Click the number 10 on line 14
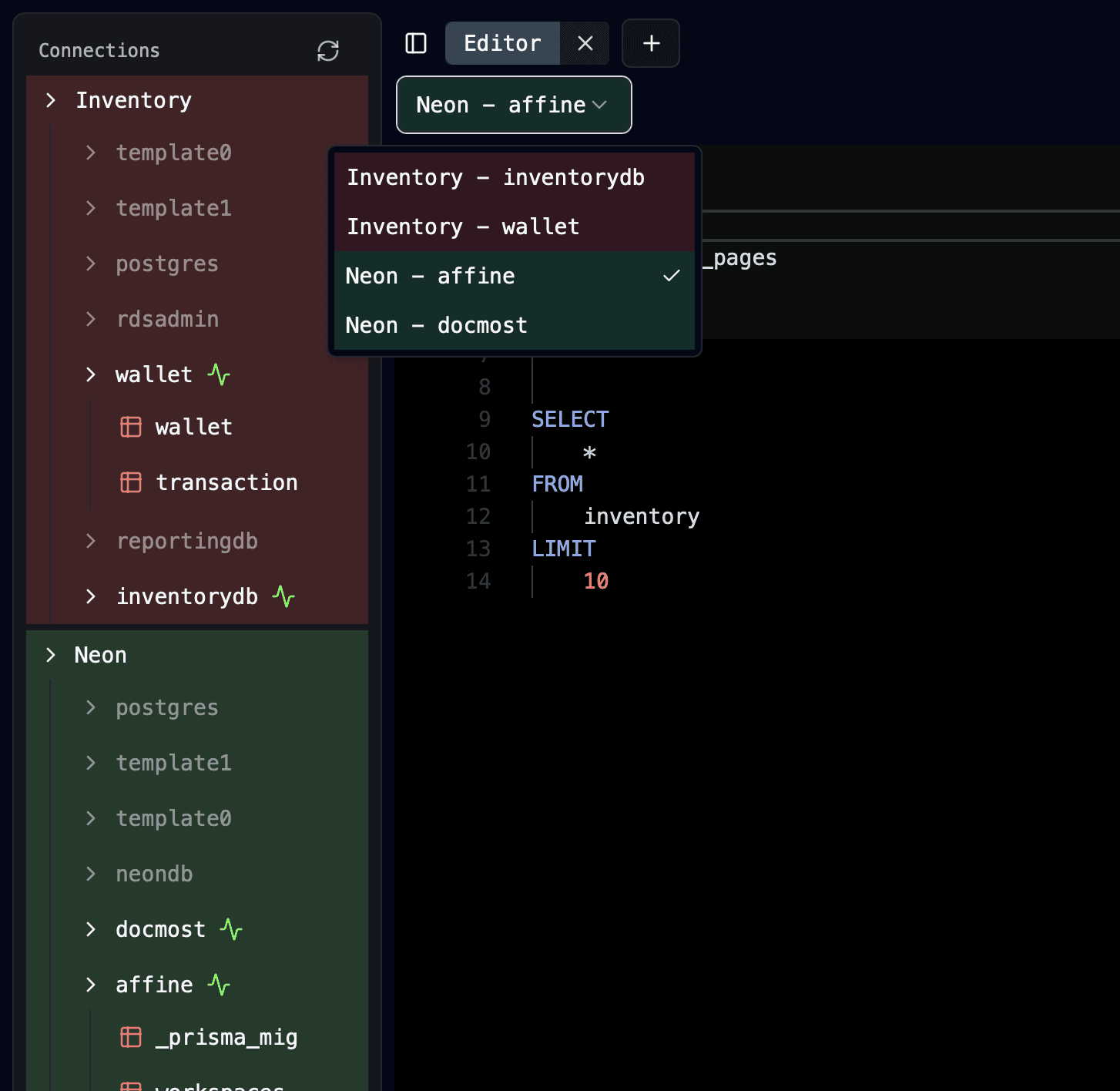The width and height of the screenshot is (1120, 1091). pos(596,581)
